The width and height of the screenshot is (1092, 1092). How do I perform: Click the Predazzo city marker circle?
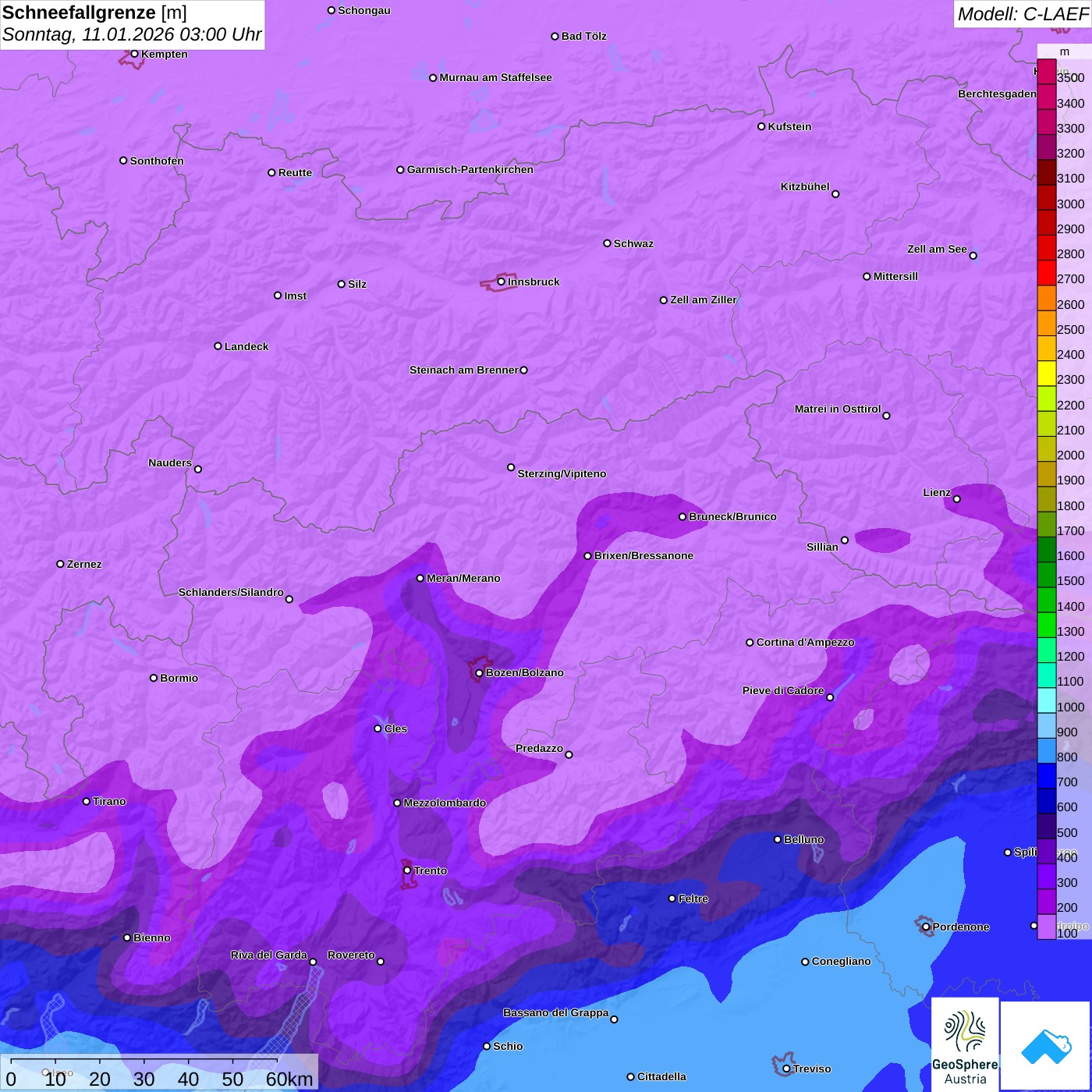(569, 754)
